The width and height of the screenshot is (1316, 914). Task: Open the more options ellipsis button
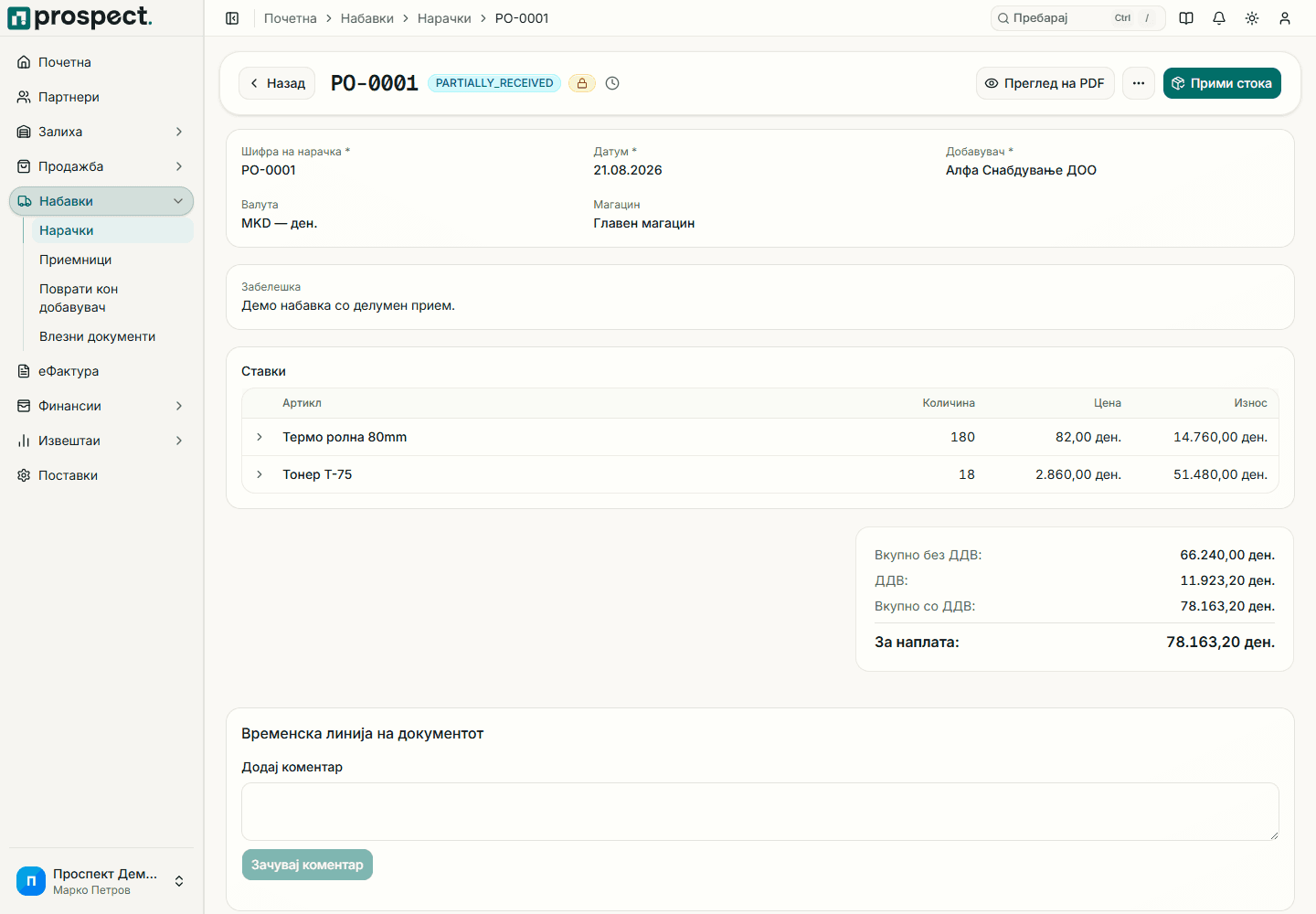[x=1139, y=83]
